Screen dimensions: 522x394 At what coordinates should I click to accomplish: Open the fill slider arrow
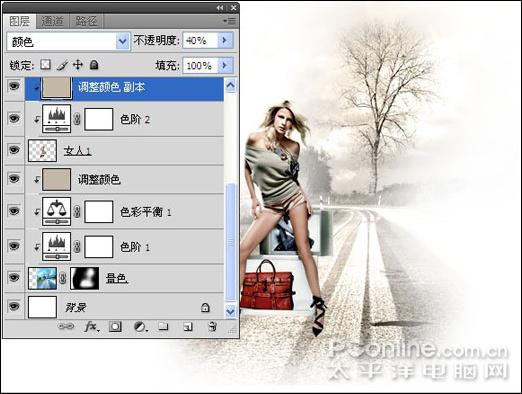[225, 66]
